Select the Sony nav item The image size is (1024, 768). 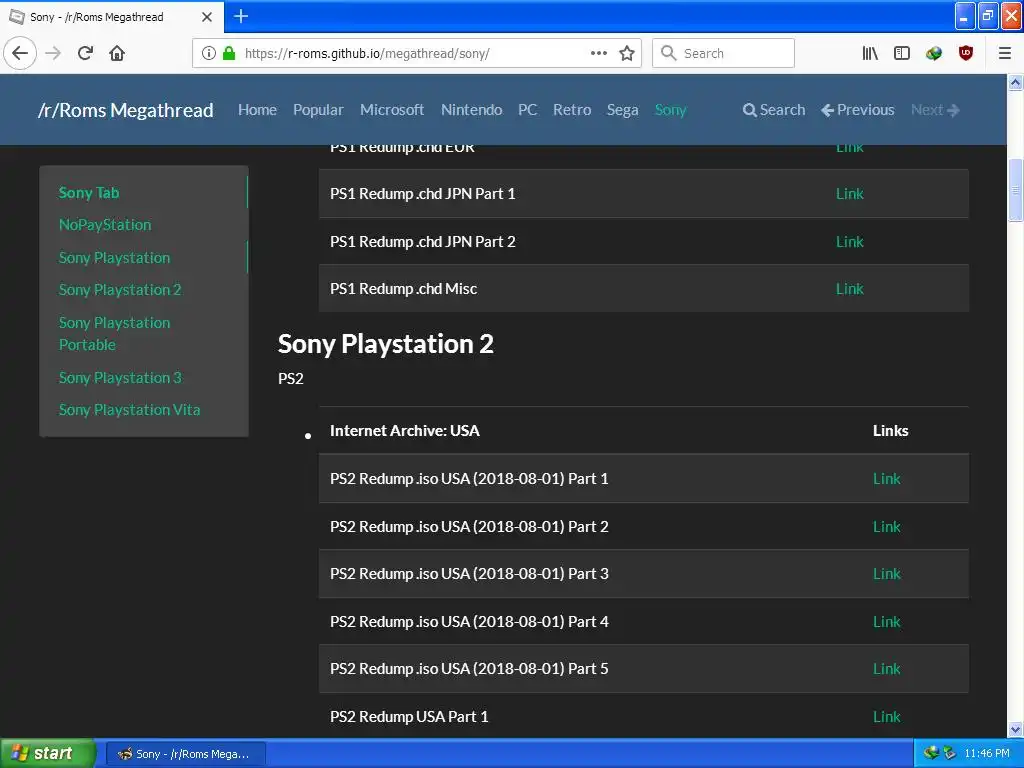click(671, 110)
